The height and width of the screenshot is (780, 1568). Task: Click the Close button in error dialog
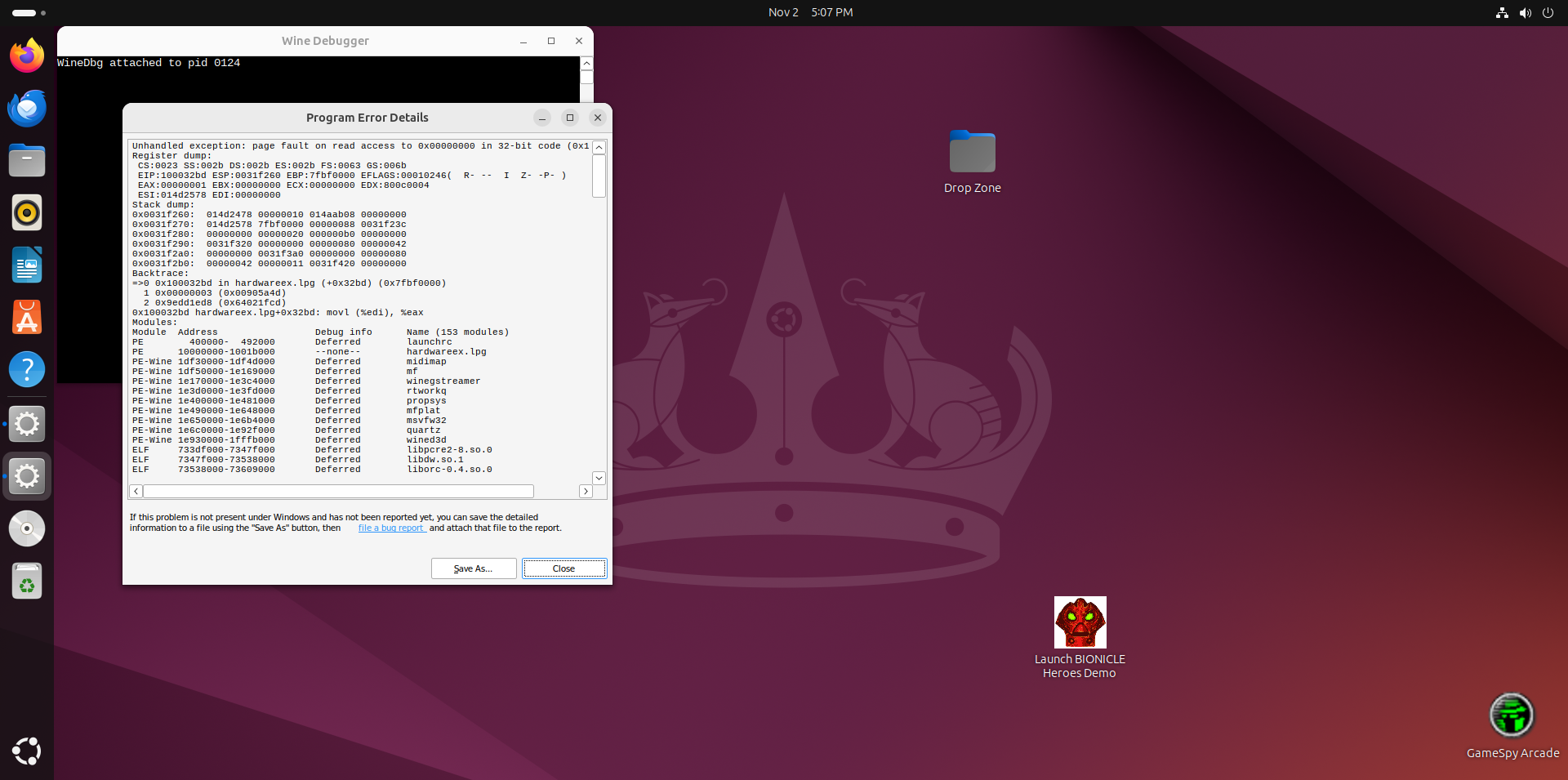pyautogui.click(x=564, y=568)
